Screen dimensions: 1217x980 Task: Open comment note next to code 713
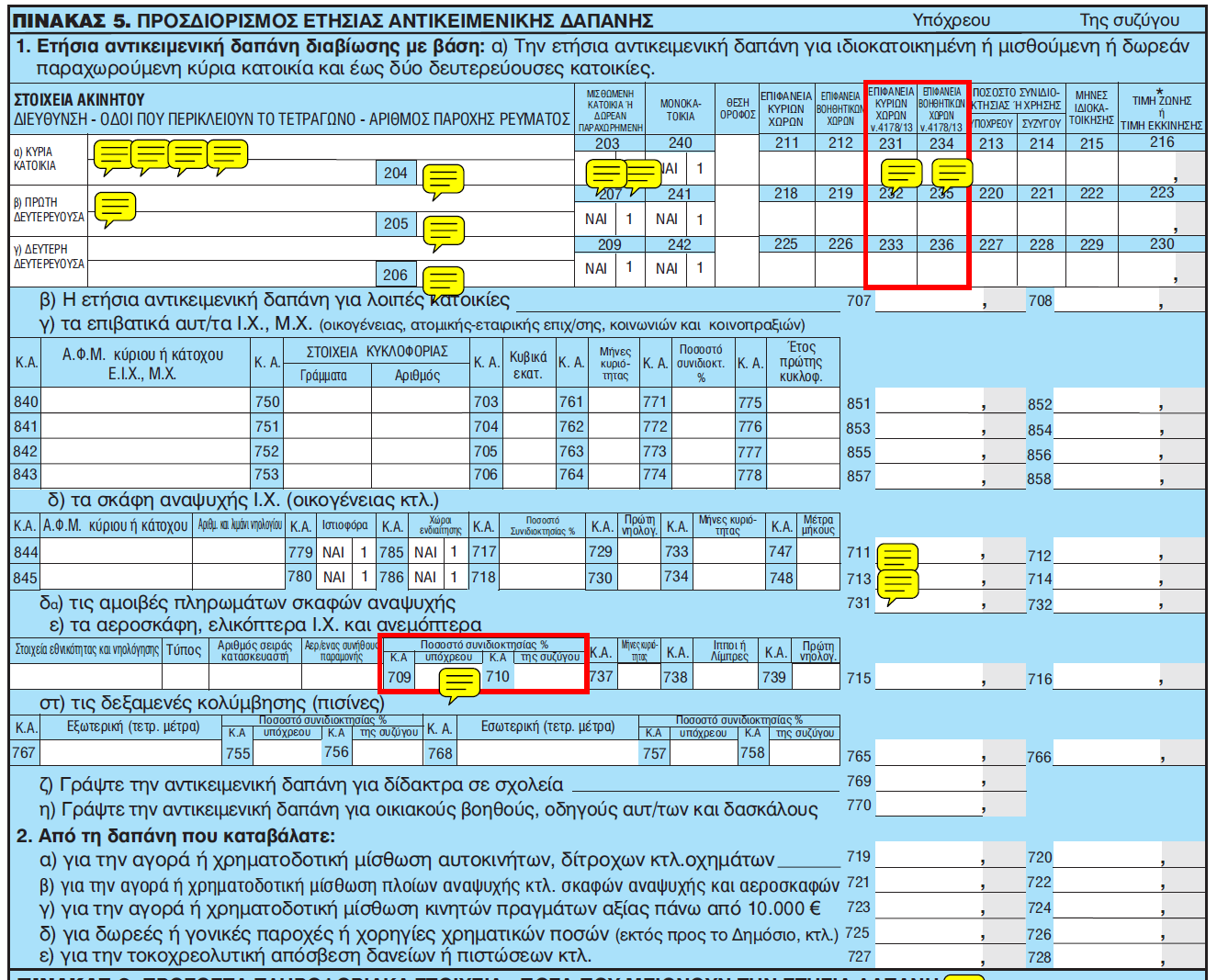point(897,587)
